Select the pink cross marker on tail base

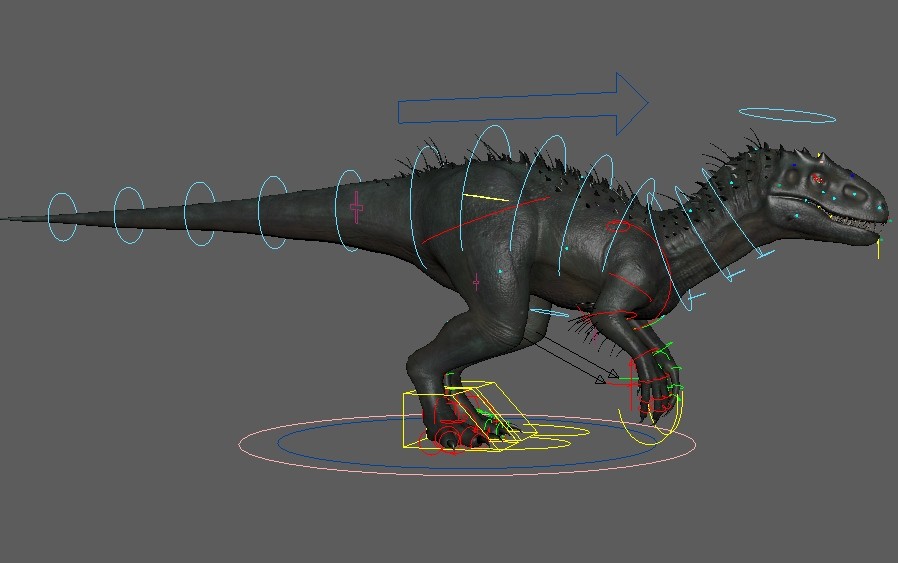[356, 207]
